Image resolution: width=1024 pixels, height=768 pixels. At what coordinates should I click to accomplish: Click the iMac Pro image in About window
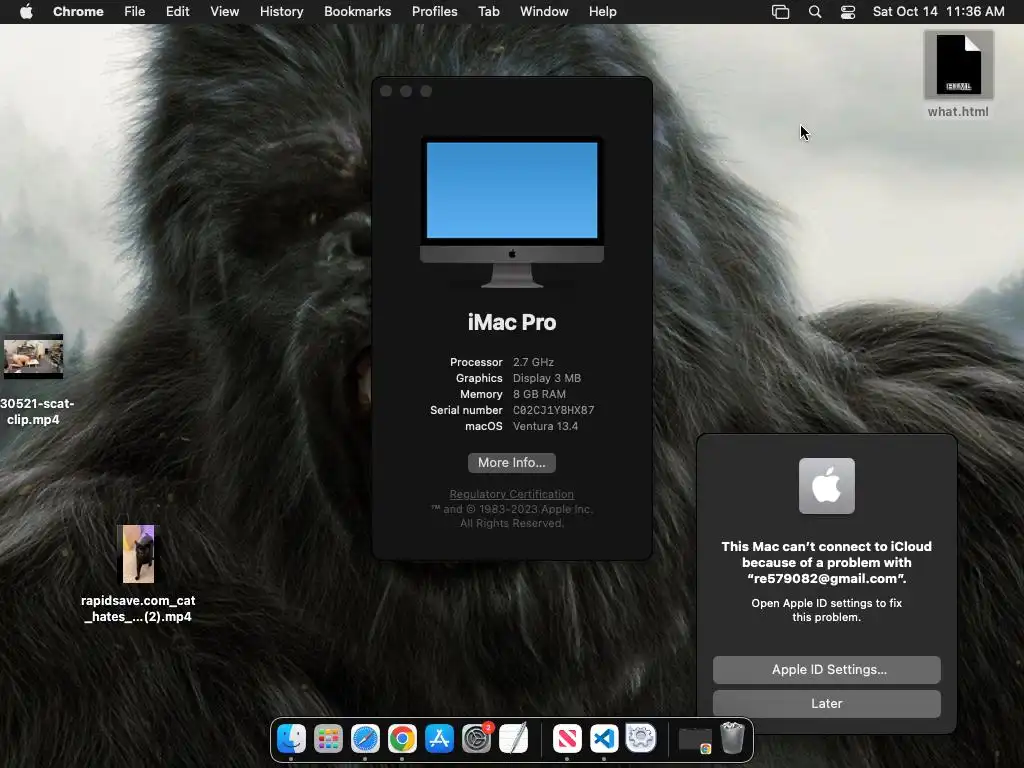(x=512, y=212)
